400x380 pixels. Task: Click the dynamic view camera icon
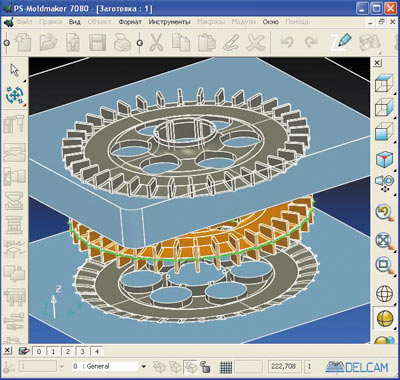coord(385,183)
